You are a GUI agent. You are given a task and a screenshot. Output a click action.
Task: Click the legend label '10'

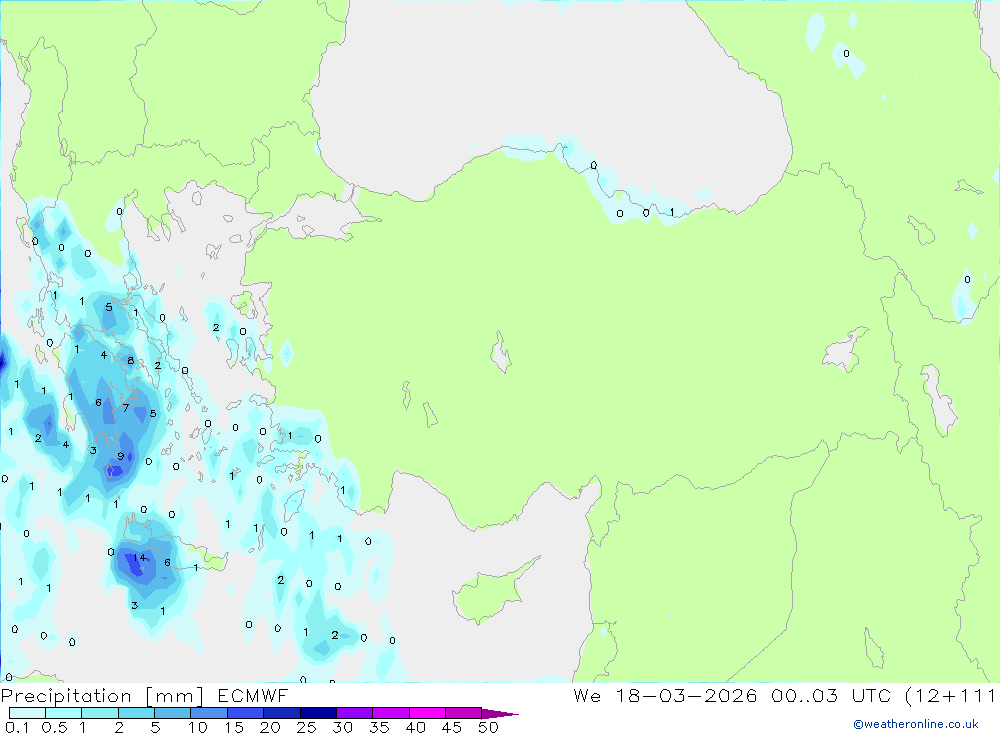click(x=197, y=727)
